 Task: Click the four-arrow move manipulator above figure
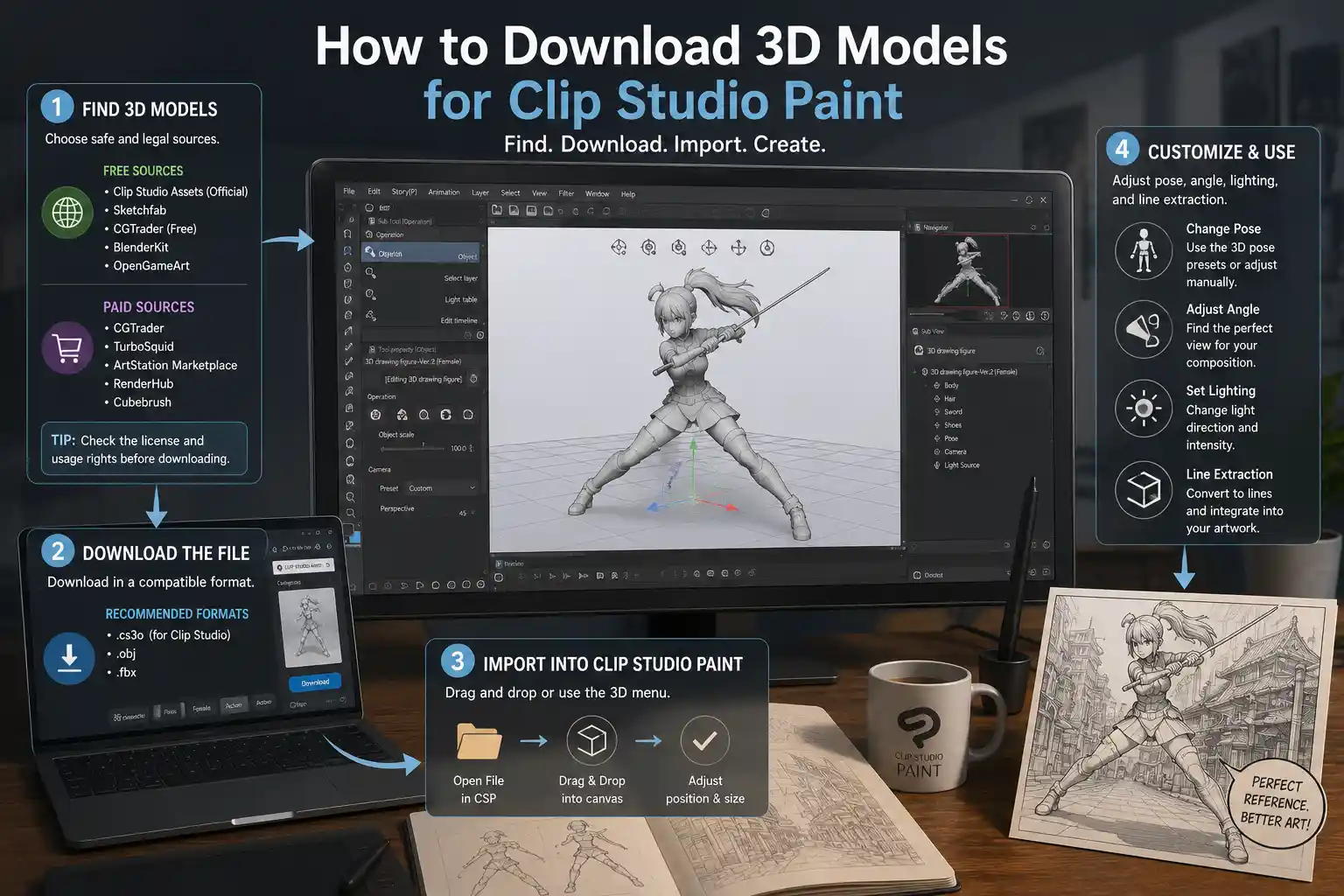738,248
